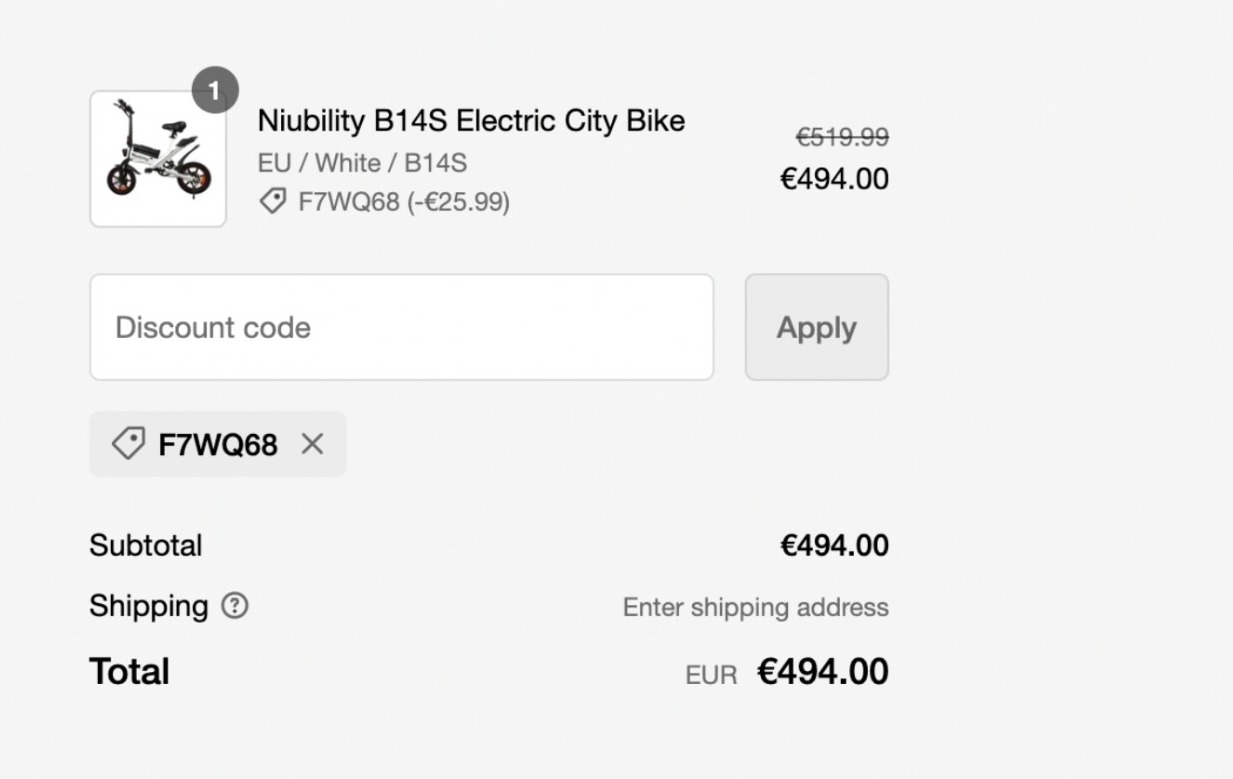Select the applied F7WQ68 discount pill
Image resolution: width=1233 pixels, height=779 pixels.
coord(217,444)
